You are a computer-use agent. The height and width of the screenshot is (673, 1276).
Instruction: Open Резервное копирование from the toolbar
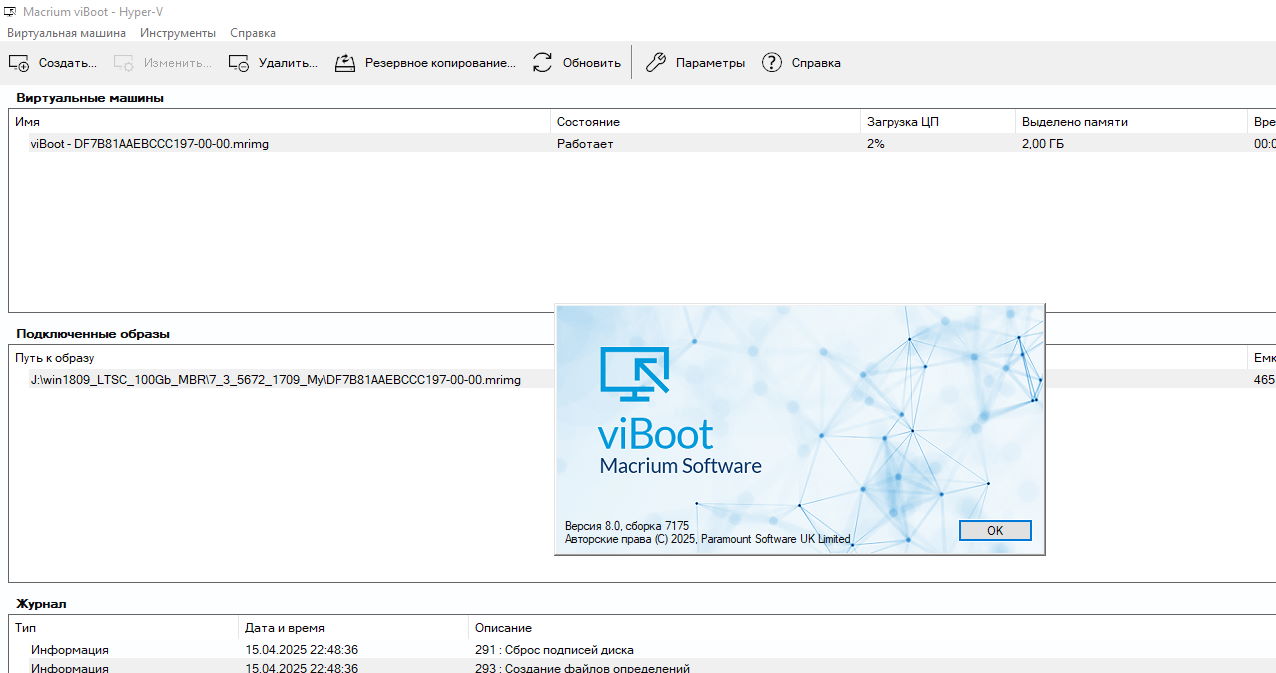pyautogui.click(x=425, y=63)
